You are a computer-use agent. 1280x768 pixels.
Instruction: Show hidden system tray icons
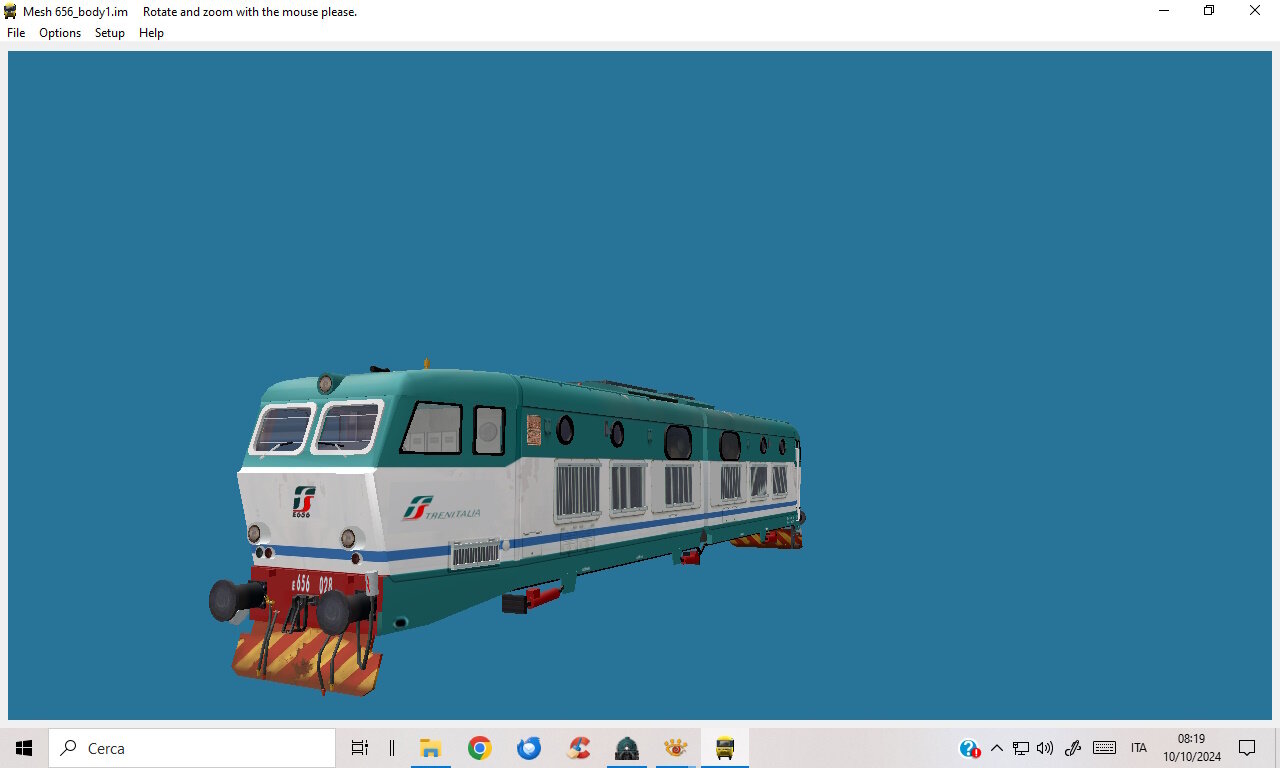tap(996, 748)
